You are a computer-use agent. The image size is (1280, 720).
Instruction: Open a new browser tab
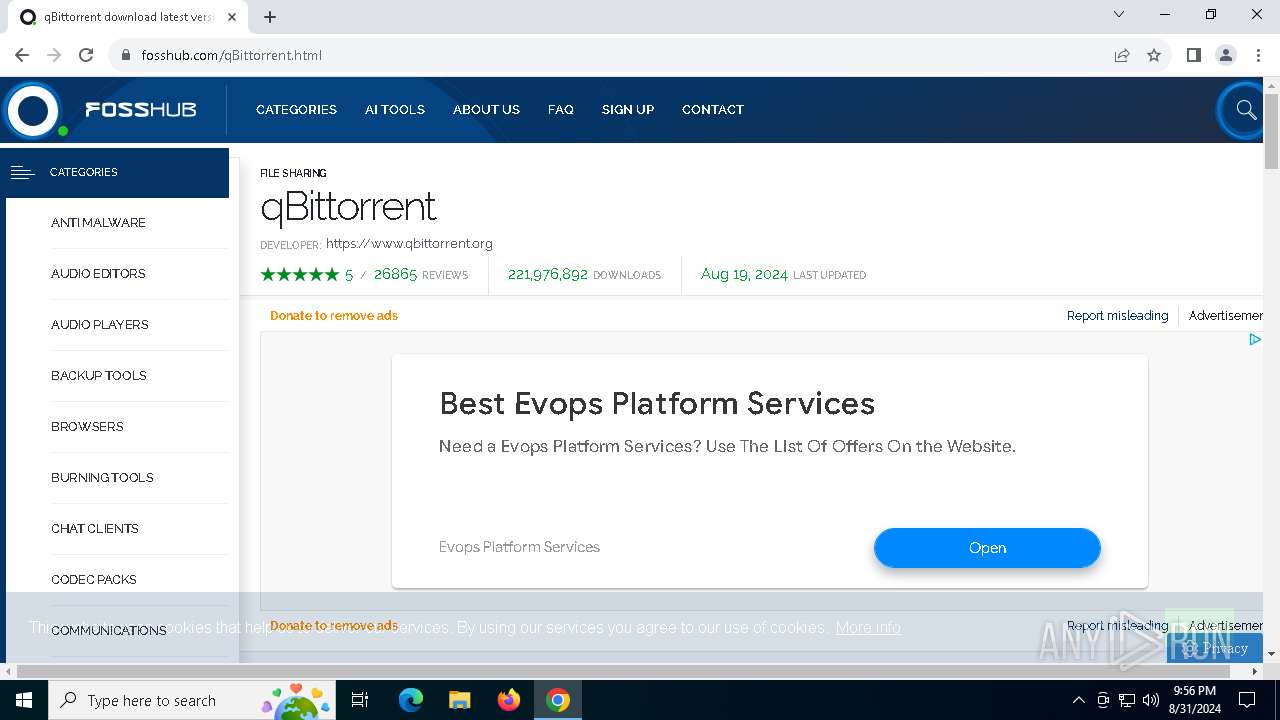[x=270, y=17]
